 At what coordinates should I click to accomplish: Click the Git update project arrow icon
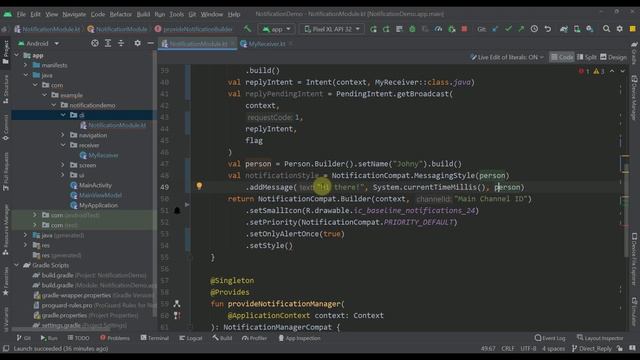495,29
